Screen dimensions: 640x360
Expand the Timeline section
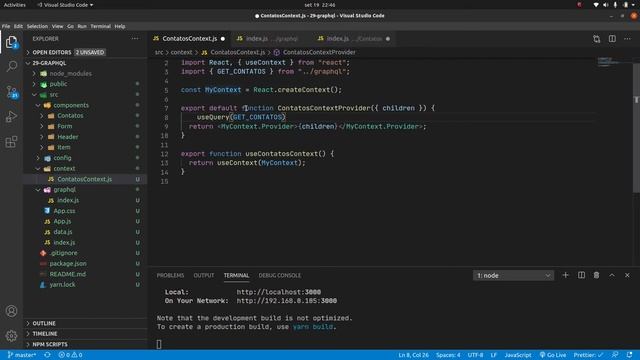tap(86, 333)
